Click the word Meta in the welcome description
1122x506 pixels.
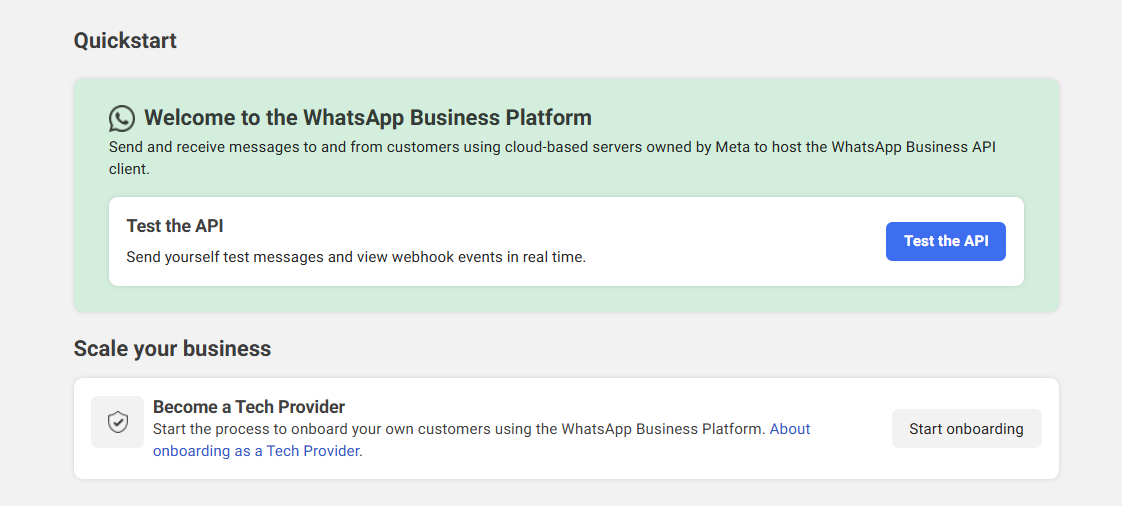click(x=733, y=147)
